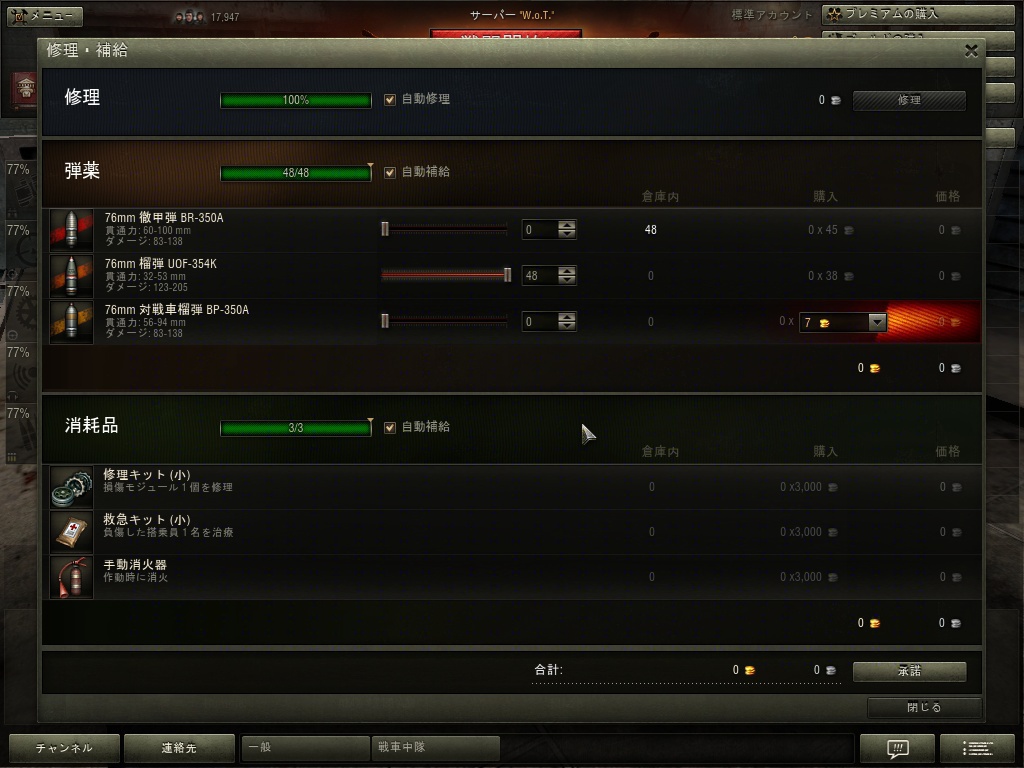The height and width of the screenshot is (768, 1024).
Task: Increase BR-350A shell count with up arrow
Action: (x=567, y=225)
